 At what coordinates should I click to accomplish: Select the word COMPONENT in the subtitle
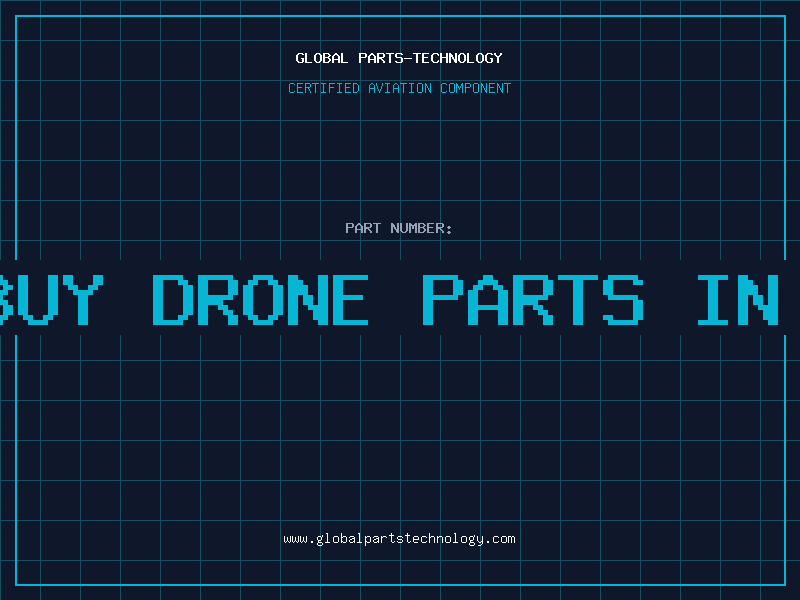coord(476,88)
